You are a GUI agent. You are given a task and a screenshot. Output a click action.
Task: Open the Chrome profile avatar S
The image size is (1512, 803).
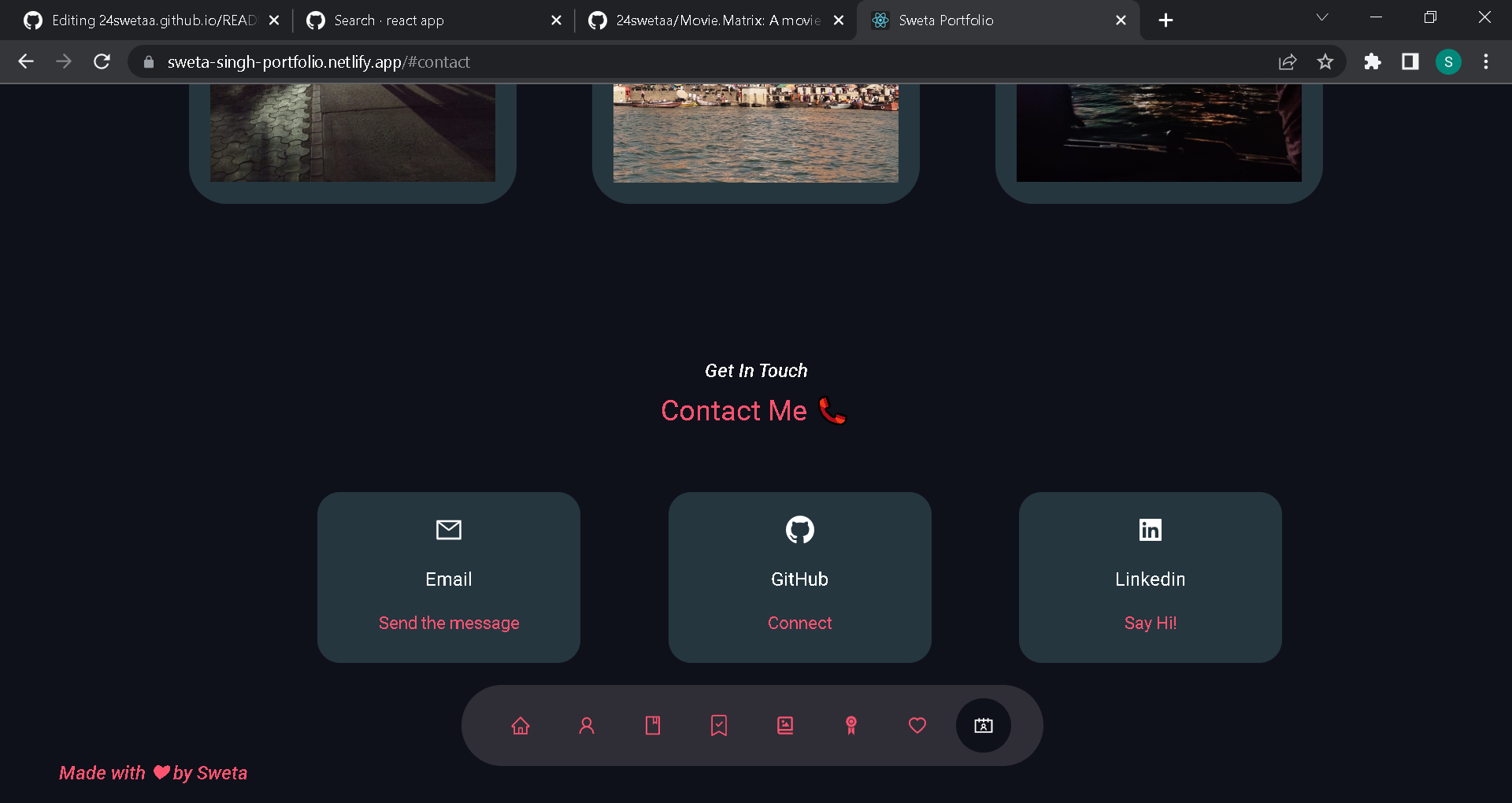1448,61
